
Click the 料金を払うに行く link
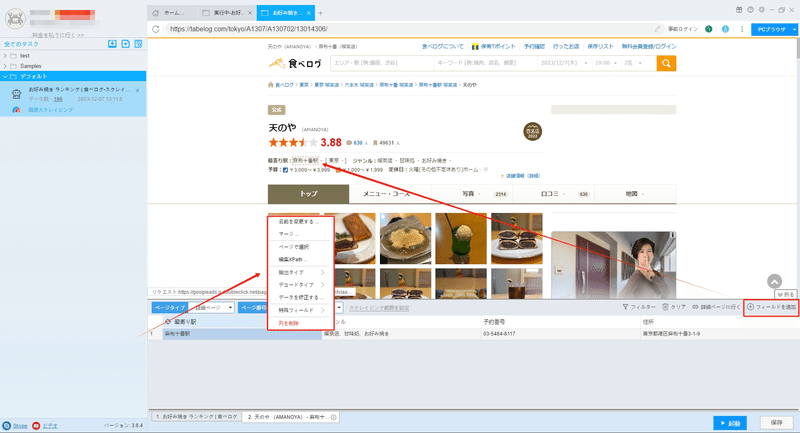[x=58, y=35]
